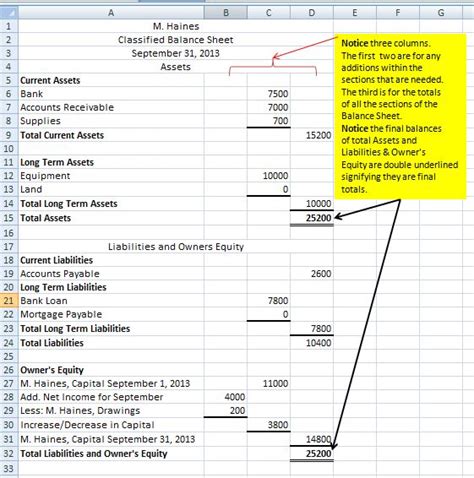The width and height of the screenshot is (474, 478).
Task: Select the 'Total Liabilities' label cell
Action: pos(111,343)
